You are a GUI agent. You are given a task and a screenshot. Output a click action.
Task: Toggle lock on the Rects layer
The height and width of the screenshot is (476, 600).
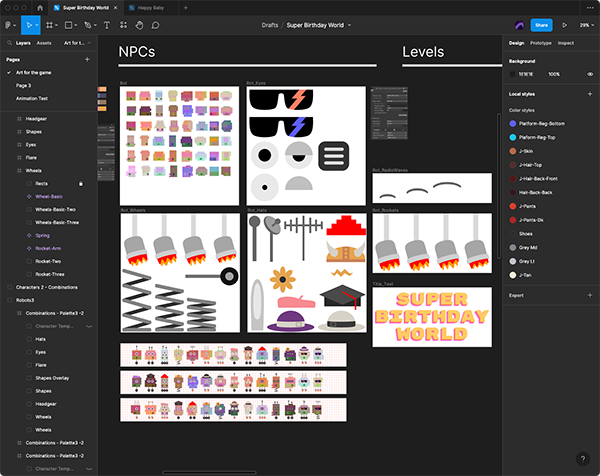click(81, 184)
